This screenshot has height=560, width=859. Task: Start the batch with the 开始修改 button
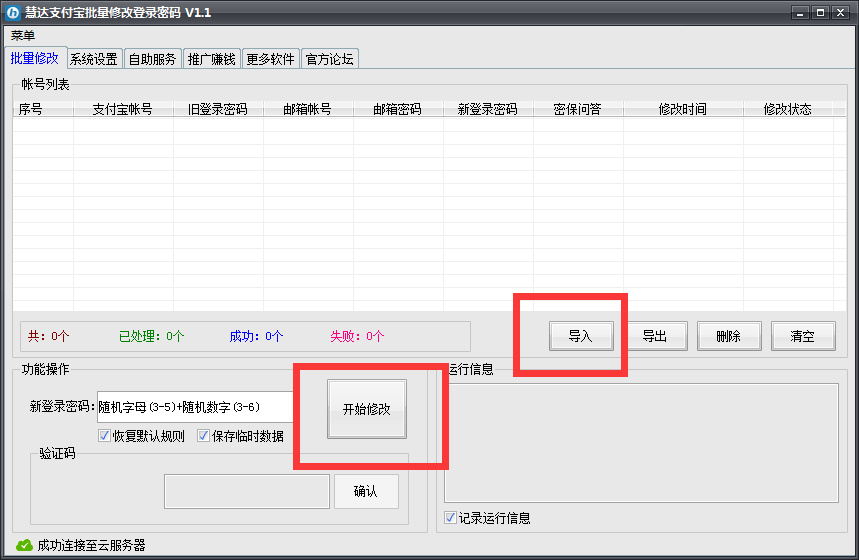pyautogui.click(x=367, y=409)
